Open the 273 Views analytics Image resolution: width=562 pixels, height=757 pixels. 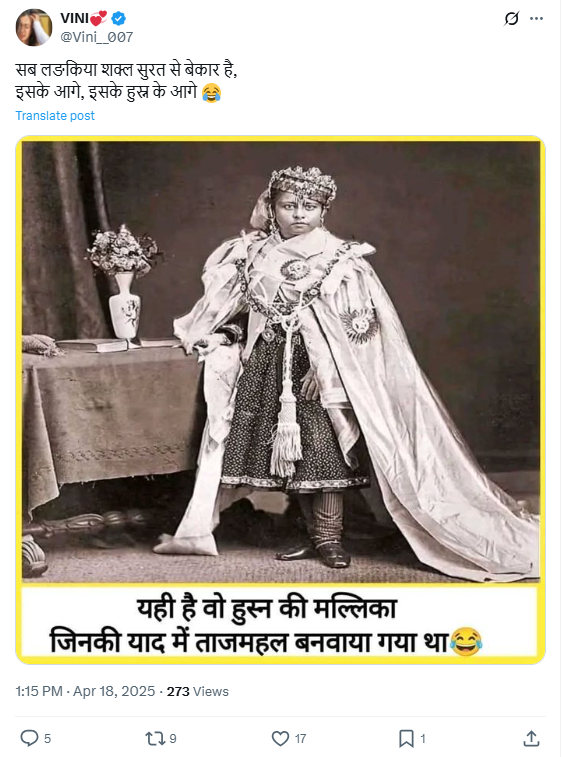click(x=197, y=691)
